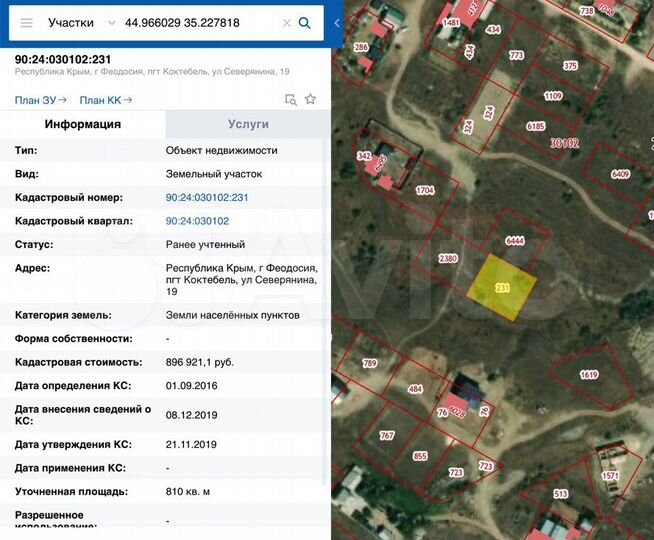Click parcel 2380 on the map

click(x=447, y=259)
